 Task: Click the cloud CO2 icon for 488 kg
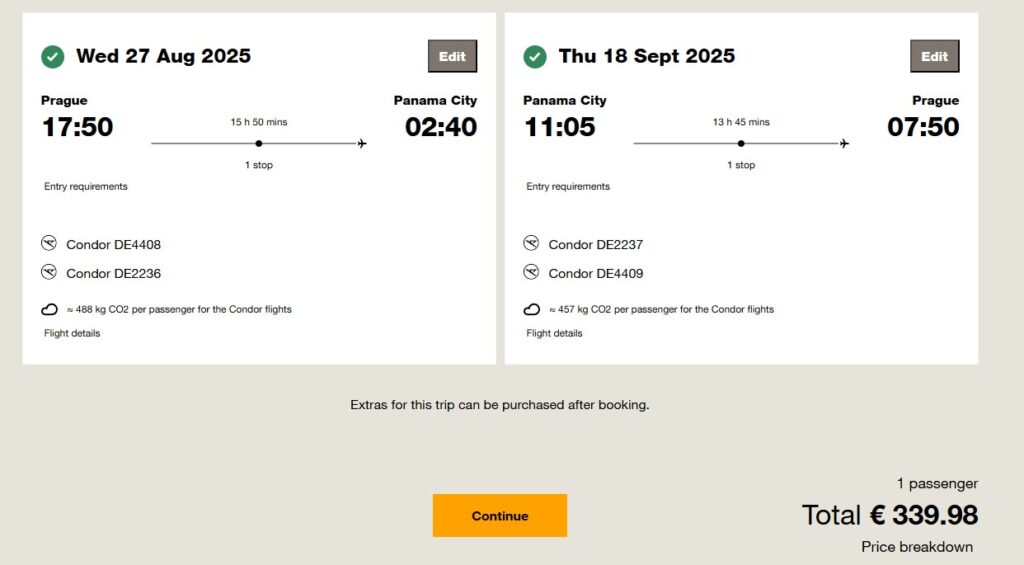pyautogui.click(x=50, y=310)
